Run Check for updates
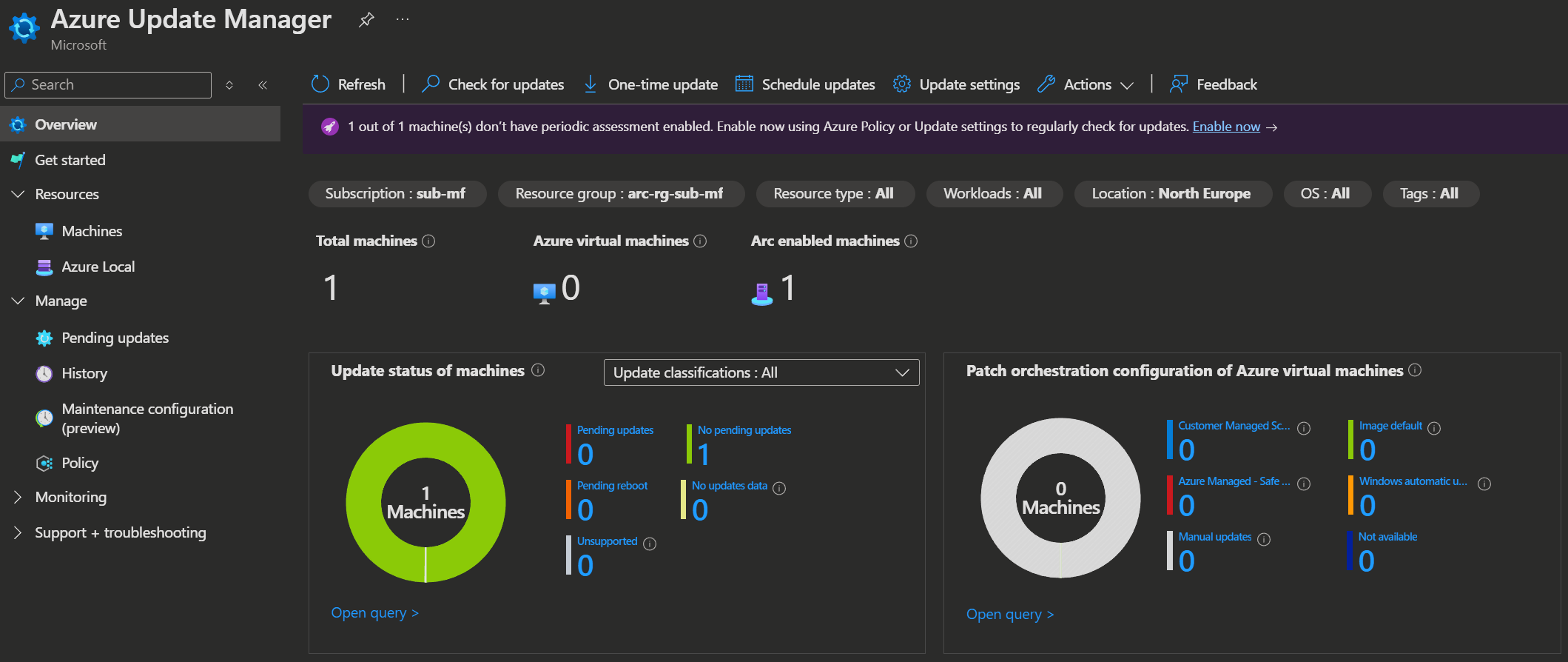 click(493, 84)
